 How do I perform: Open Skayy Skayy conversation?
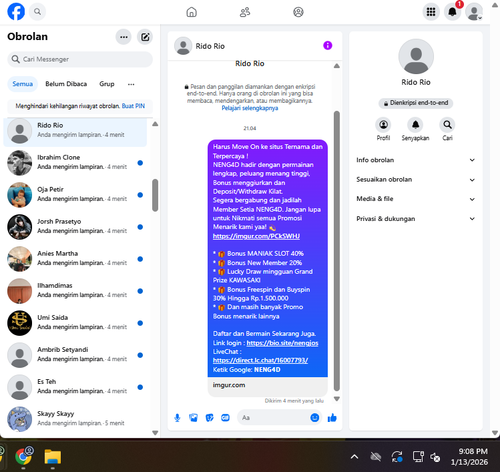(75, 419)
